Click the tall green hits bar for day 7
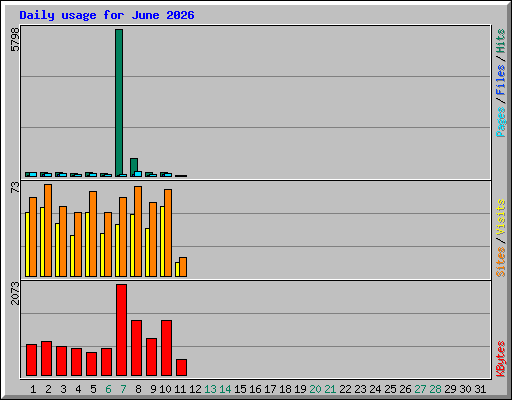The width and height of the screenshot is (512, 400). click(119, 103)
